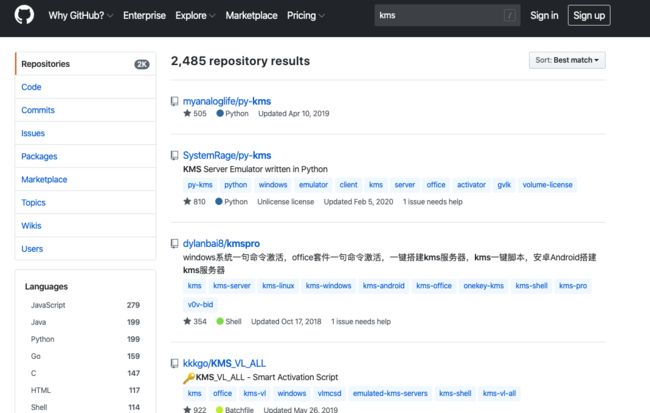Screen dimensions: 650x413
Task: Click '2,485 repository results' heading
Action: pyautogui.click(x=240, y=61)
